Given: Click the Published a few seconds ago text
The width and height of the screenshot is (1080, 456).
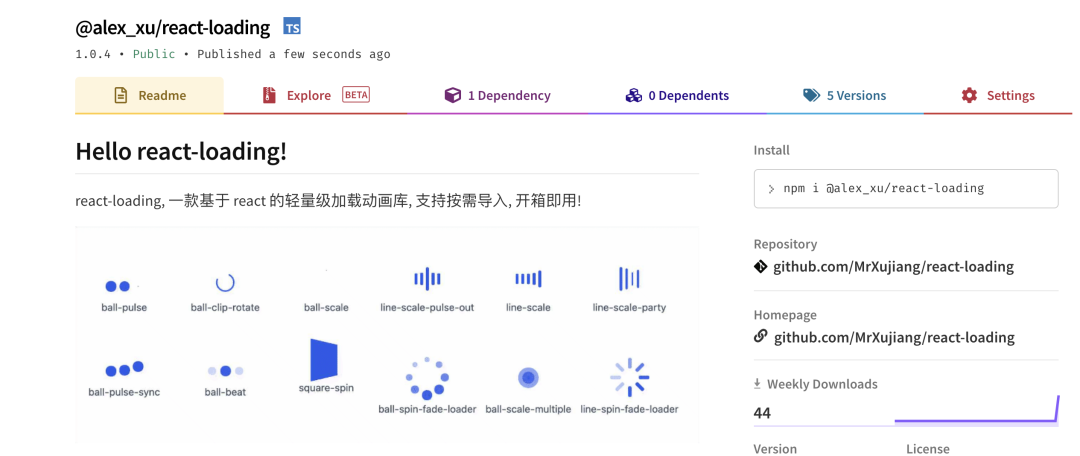Looking at the screenshot, I should coord(294,54).
